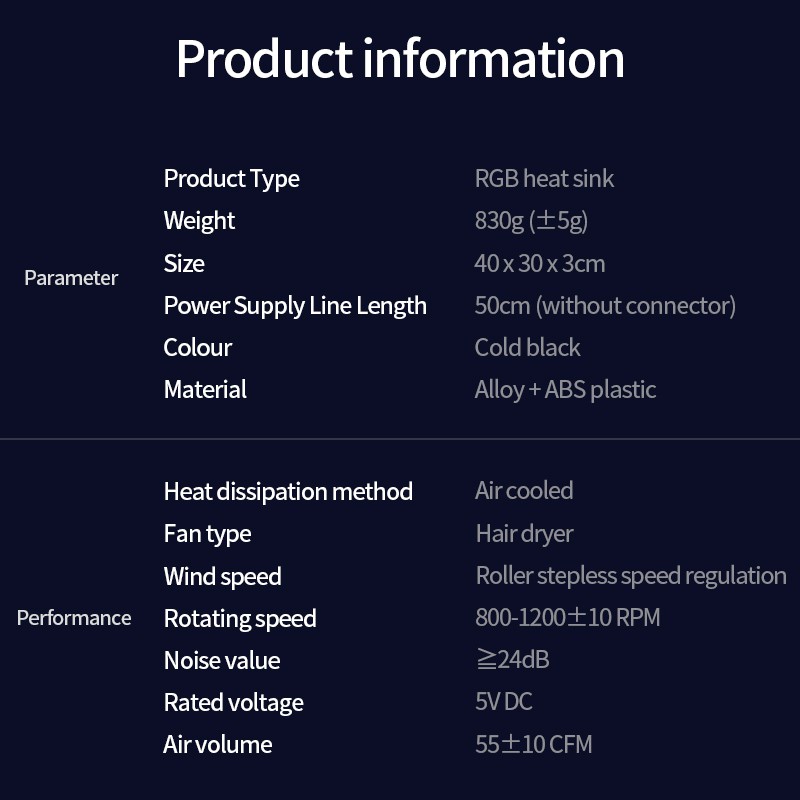Click the "Product Type" row label
Viewport: 800px width, 800px height.
[231, 179]
